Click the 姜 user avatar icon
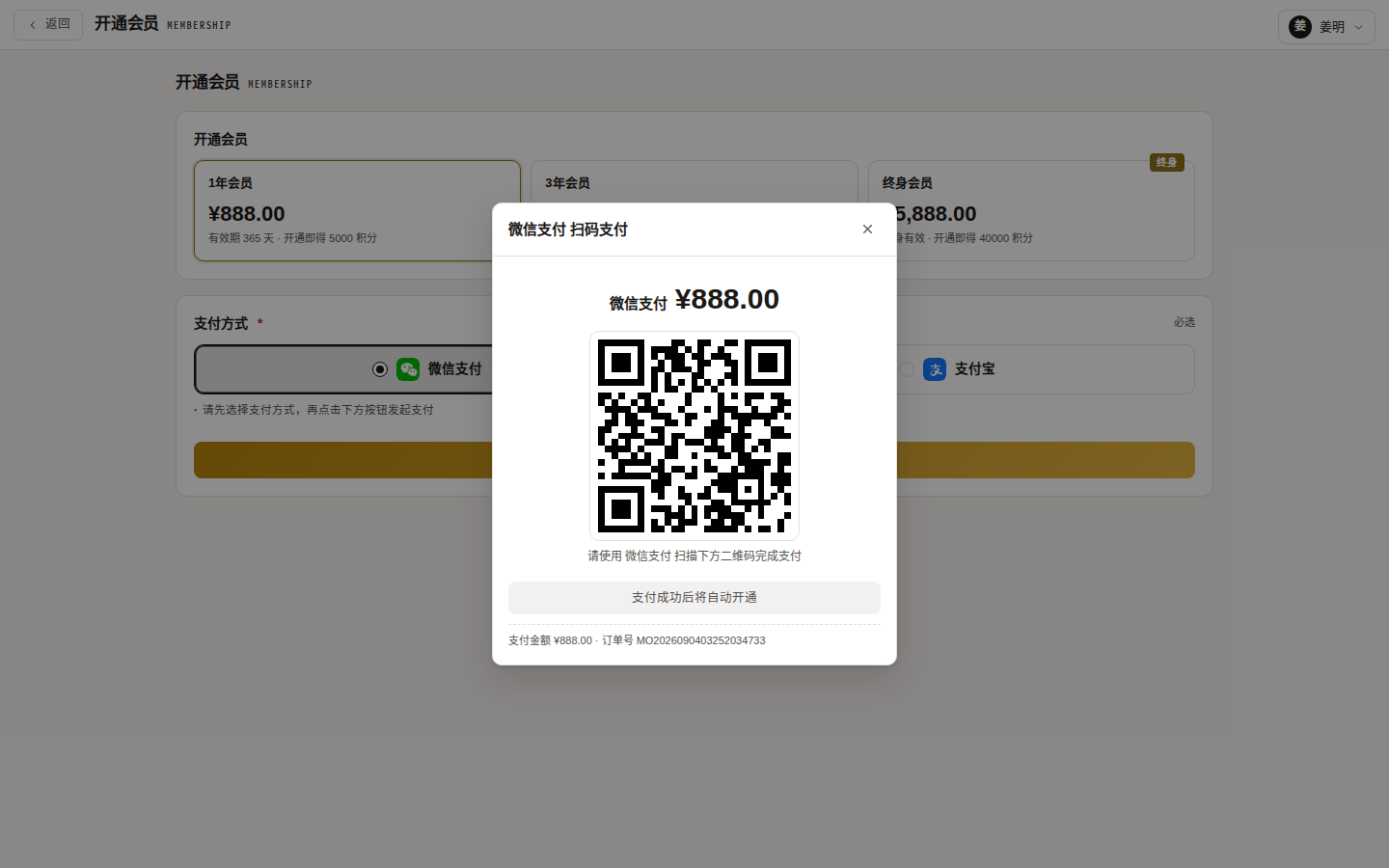Screen dimensions: 1389x868 coord(1300,27)
